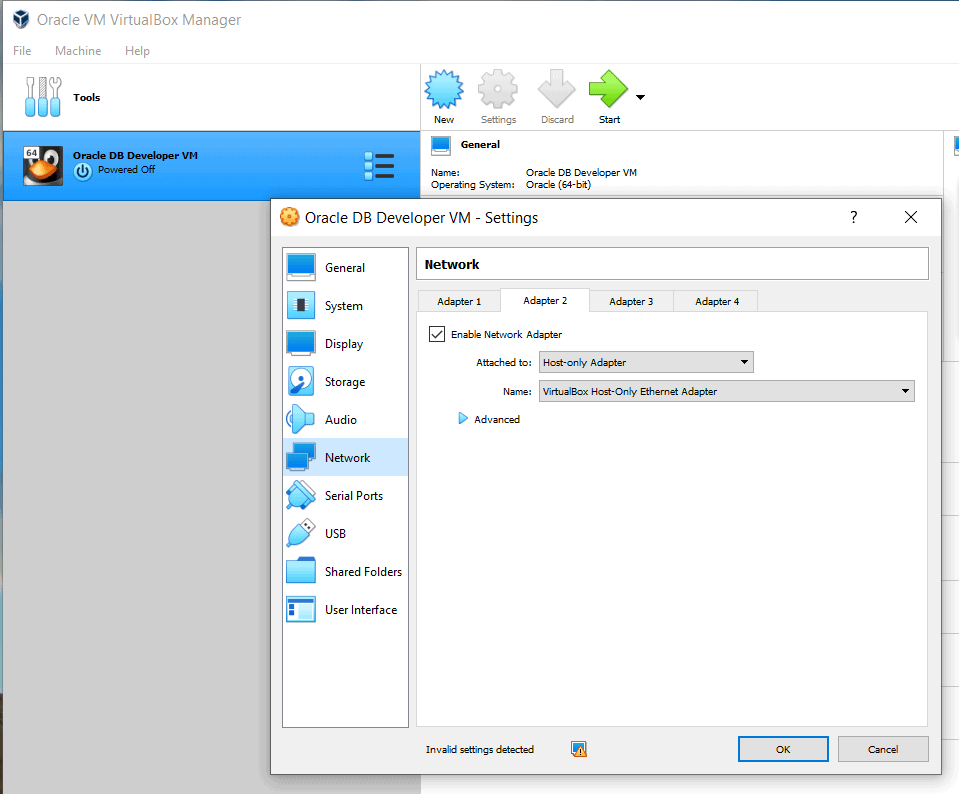Click Invalid settings detected text
This screenshot has height=794, width=959.
(480, 749)
